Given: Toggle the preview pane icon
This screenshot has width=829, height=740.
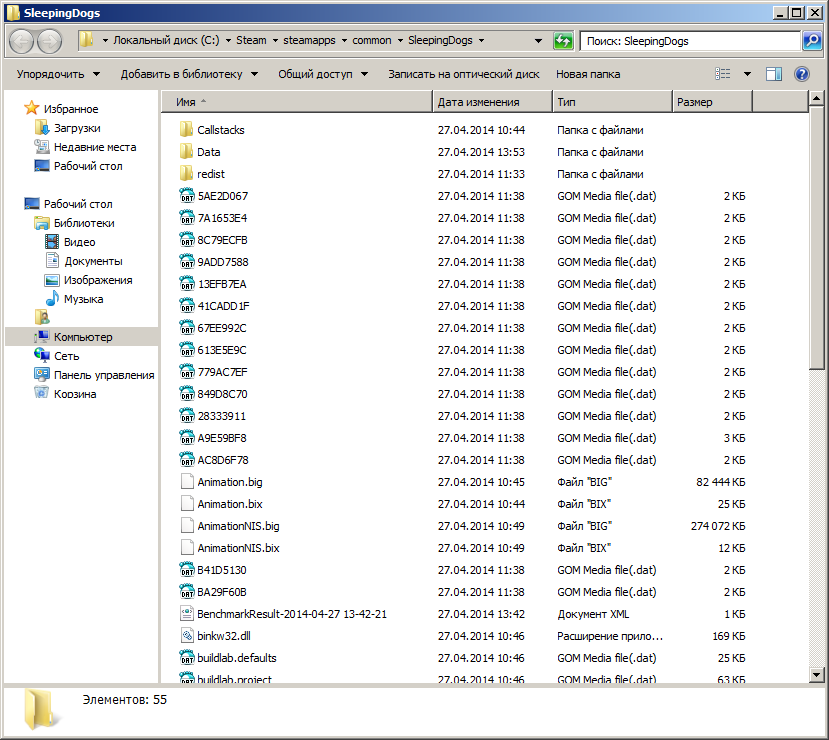Looking at the screenshot, I should pos(773,74).
